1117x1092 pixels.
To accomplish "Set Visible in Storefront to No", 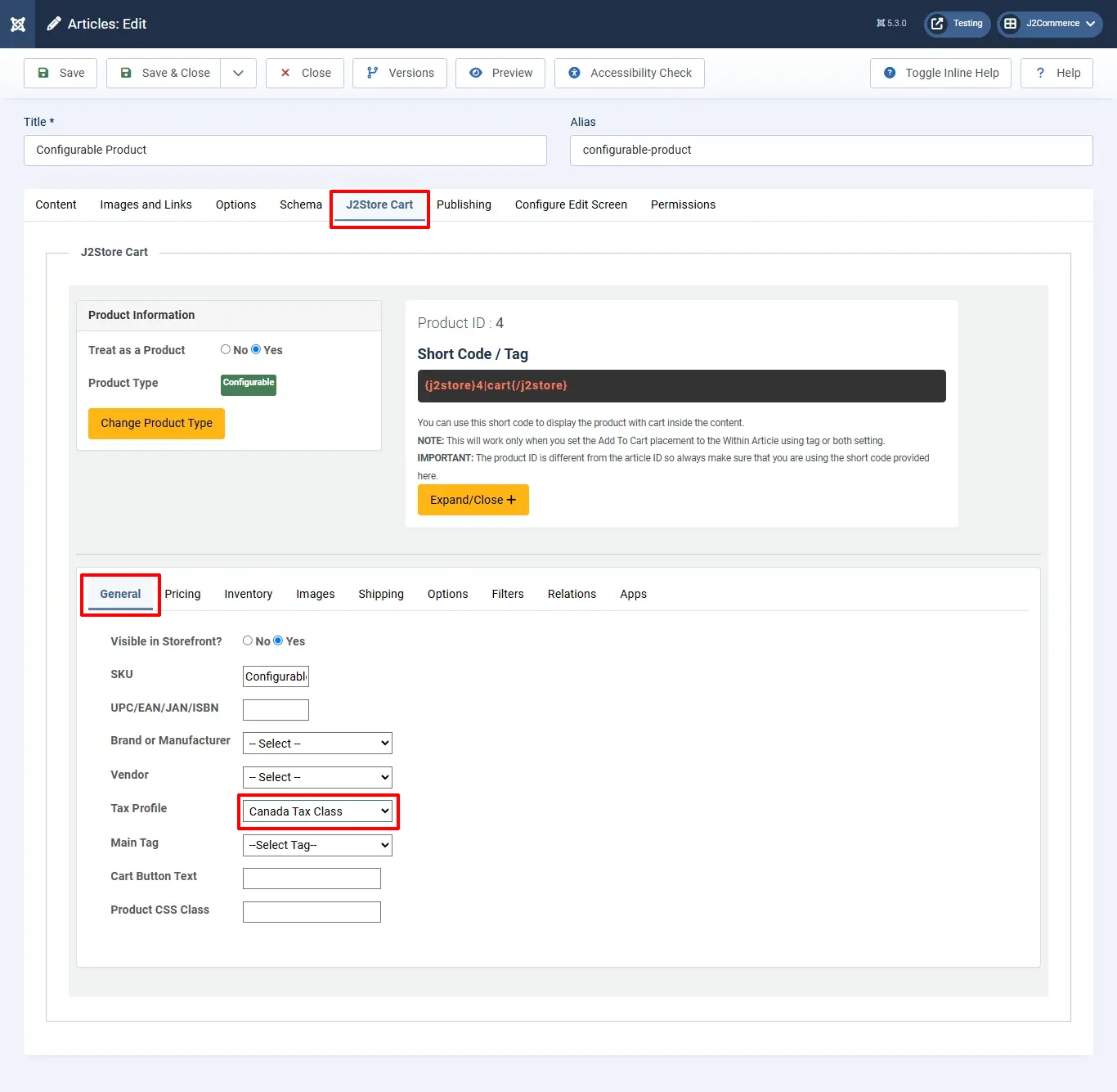I will 248,640.
